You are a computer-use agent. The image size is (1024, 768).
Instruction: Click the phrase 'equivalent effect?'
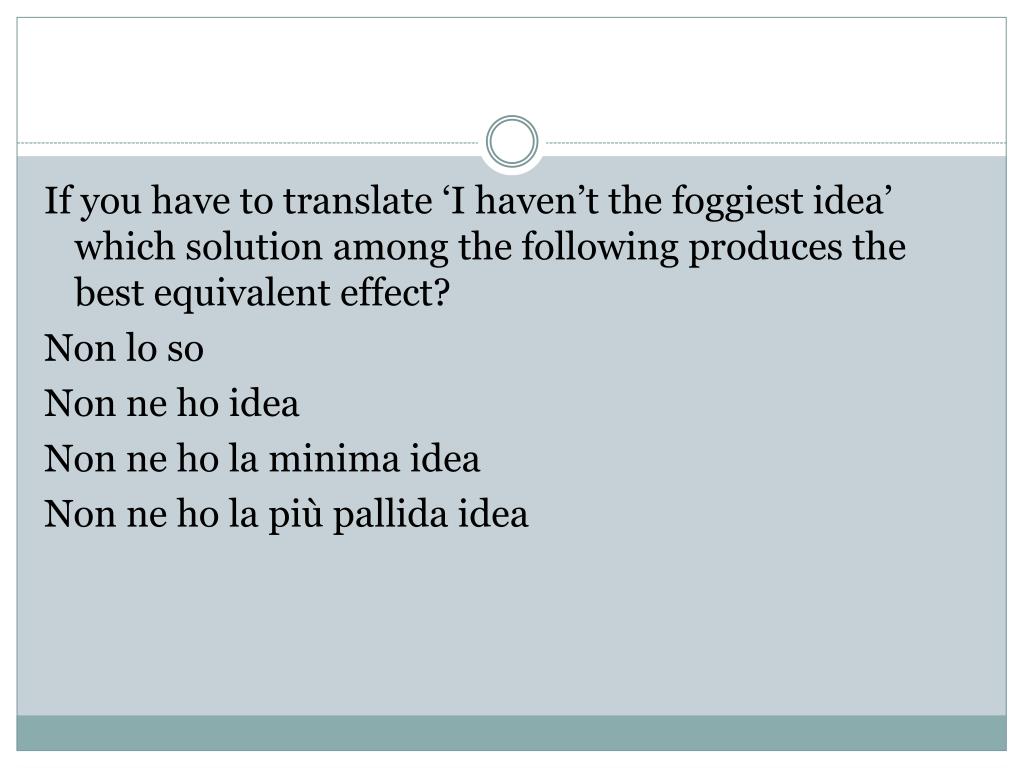point(302,293)
